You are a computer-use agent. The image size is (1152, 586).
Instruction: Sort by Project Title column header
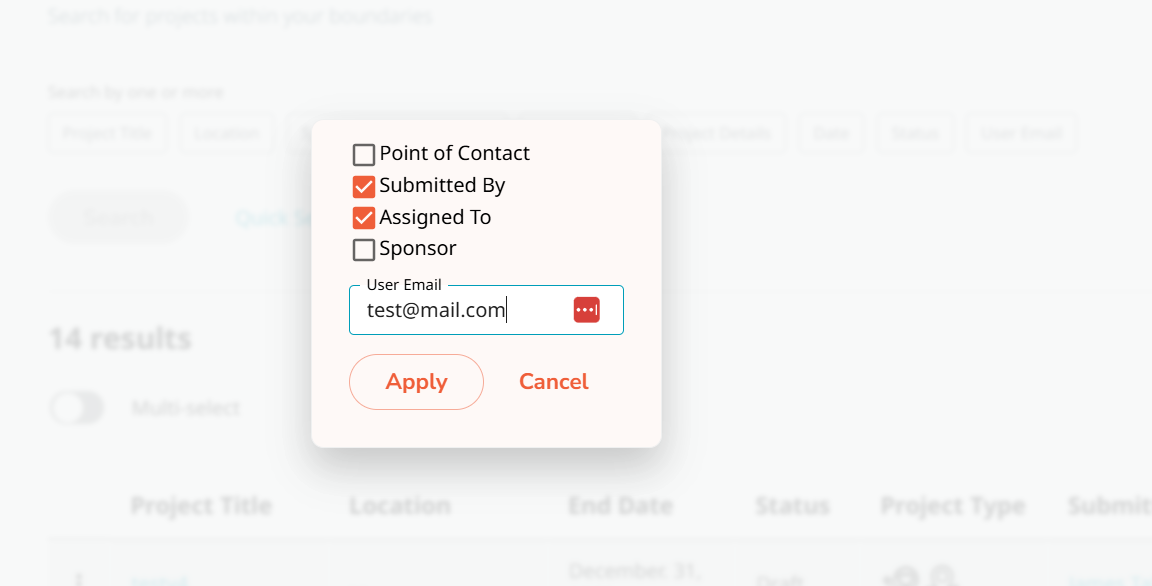click(201, 506)
